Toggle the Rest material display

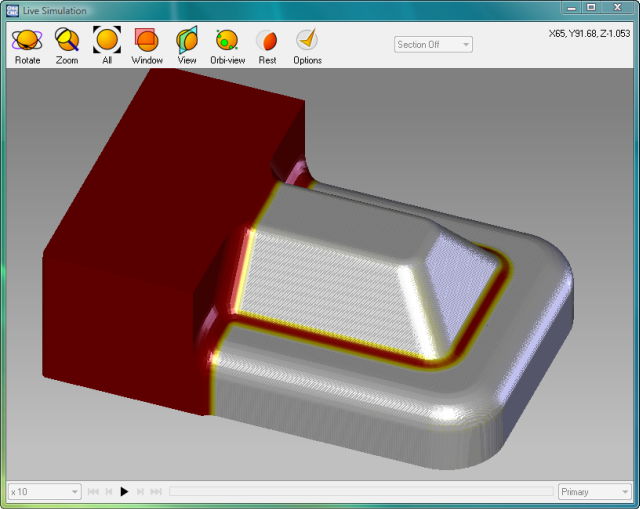point(267,45)
